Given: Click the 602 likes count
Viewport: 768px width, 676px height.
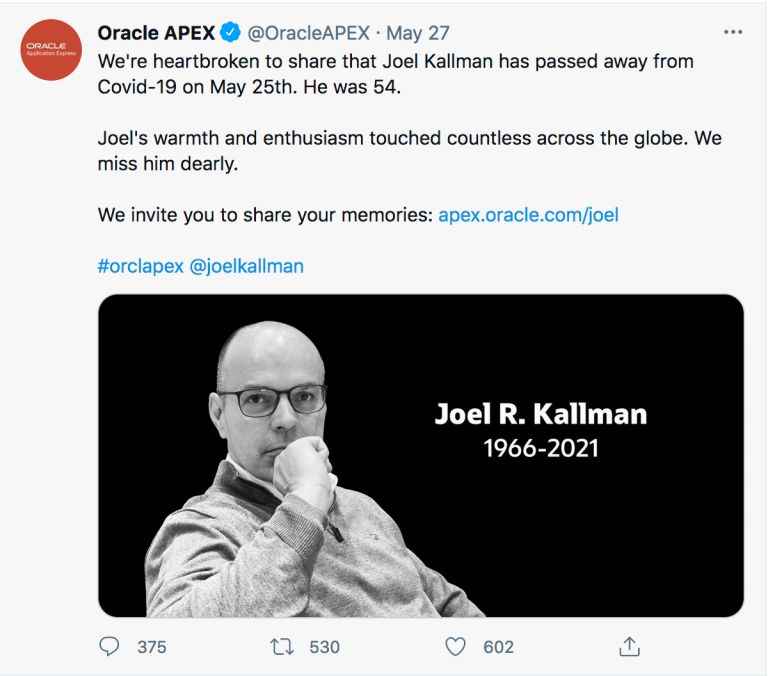Looking at the screenshot, I should [498, 647].
